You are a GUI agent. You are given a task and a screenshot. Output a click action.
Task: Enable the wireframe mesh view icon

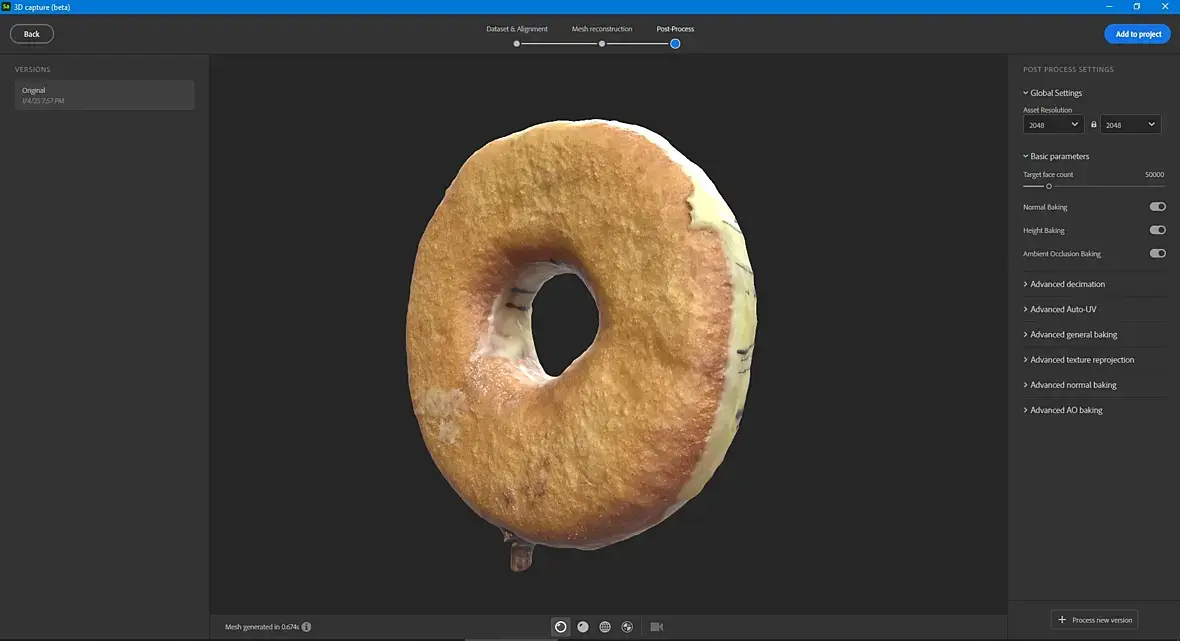[x=604, y=627]
